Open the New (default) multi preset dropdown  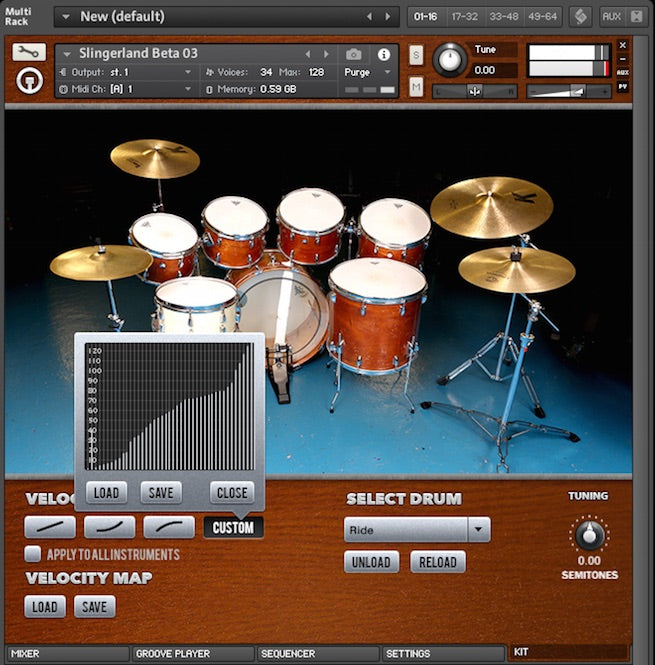[66, 16]
